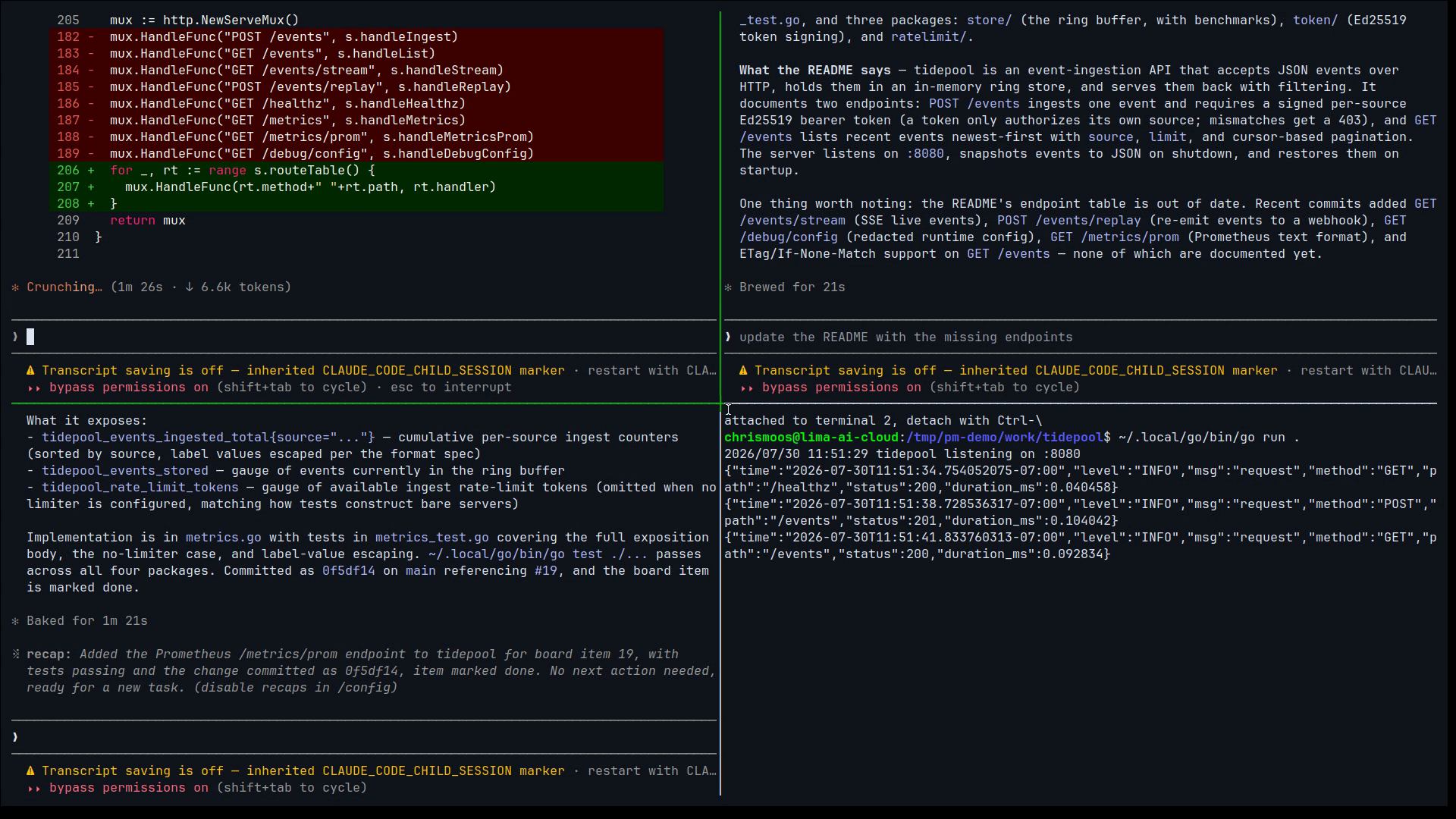Viewport: 1456px width, 819px height.
Task: Click commit hash 0f5df14
Action: (349, 571)
